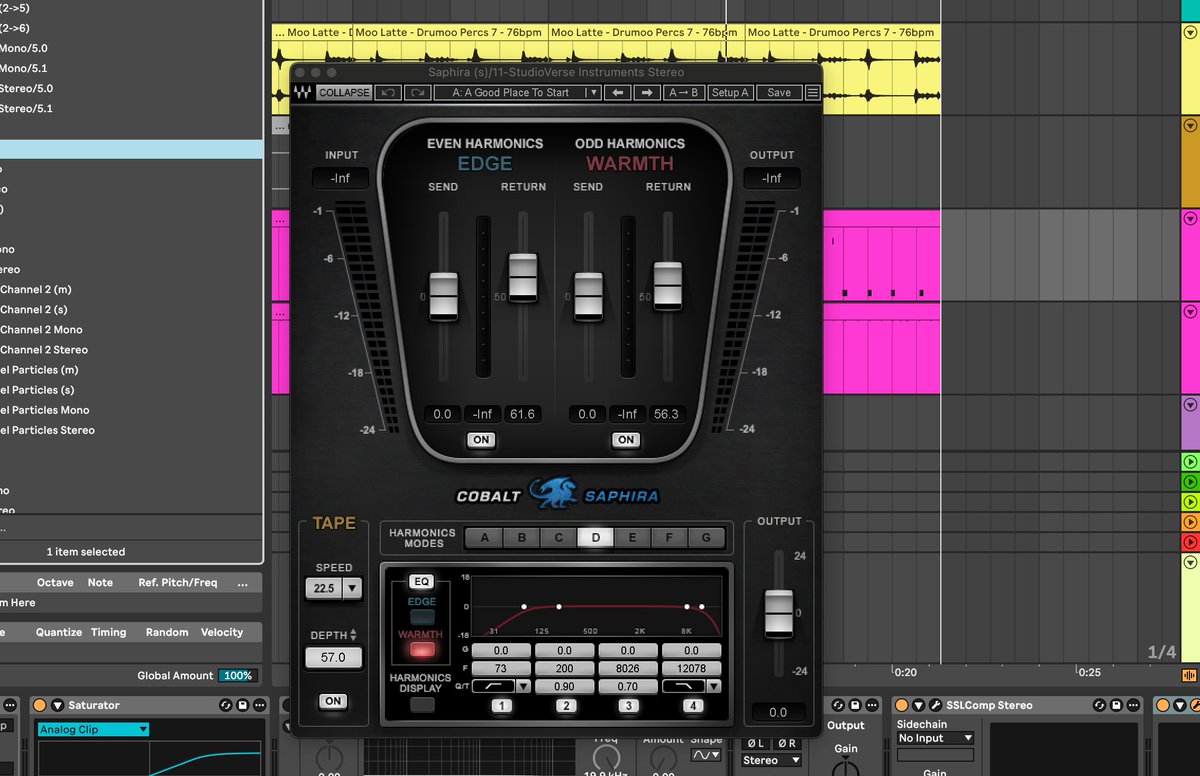Click the A→B copy button
The width and height of the screenshot is (1200, 776).
pyautogui.click(x=683, y=92)
